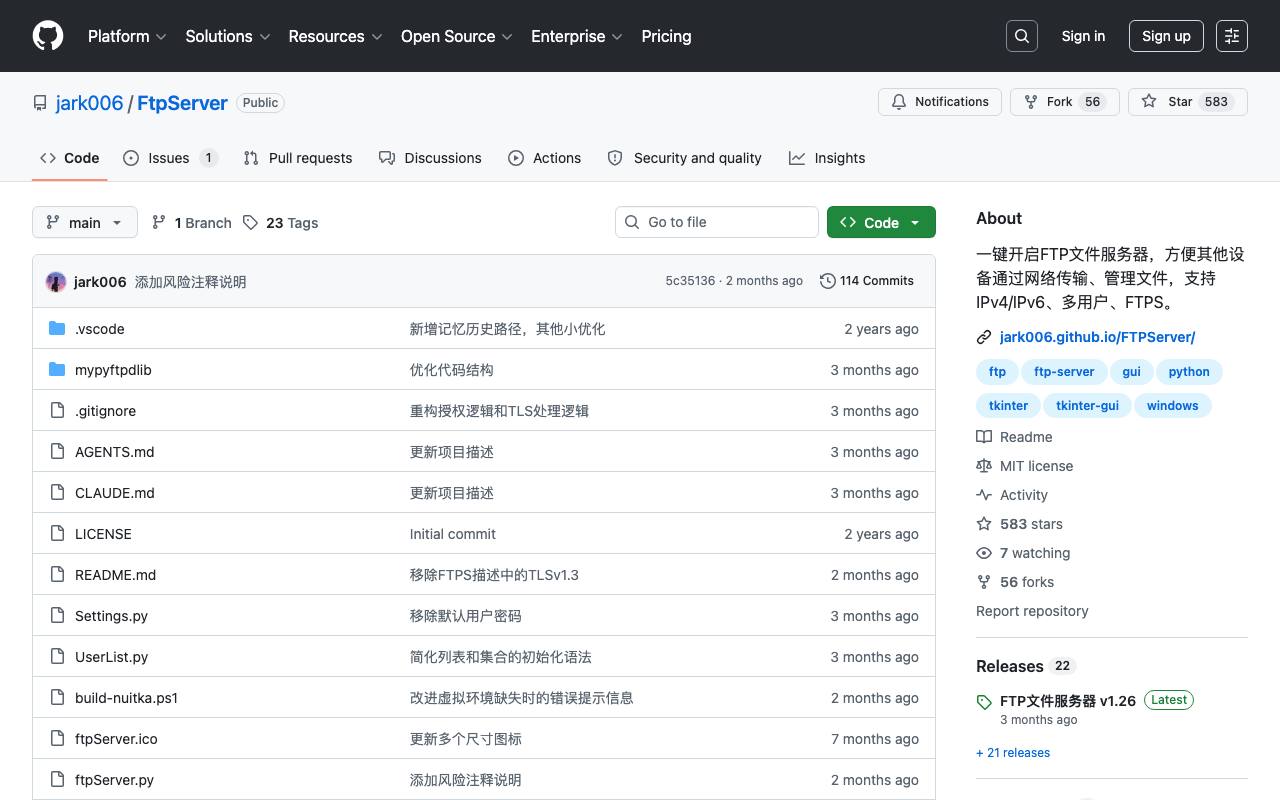Select the python topic tag

1189,372
